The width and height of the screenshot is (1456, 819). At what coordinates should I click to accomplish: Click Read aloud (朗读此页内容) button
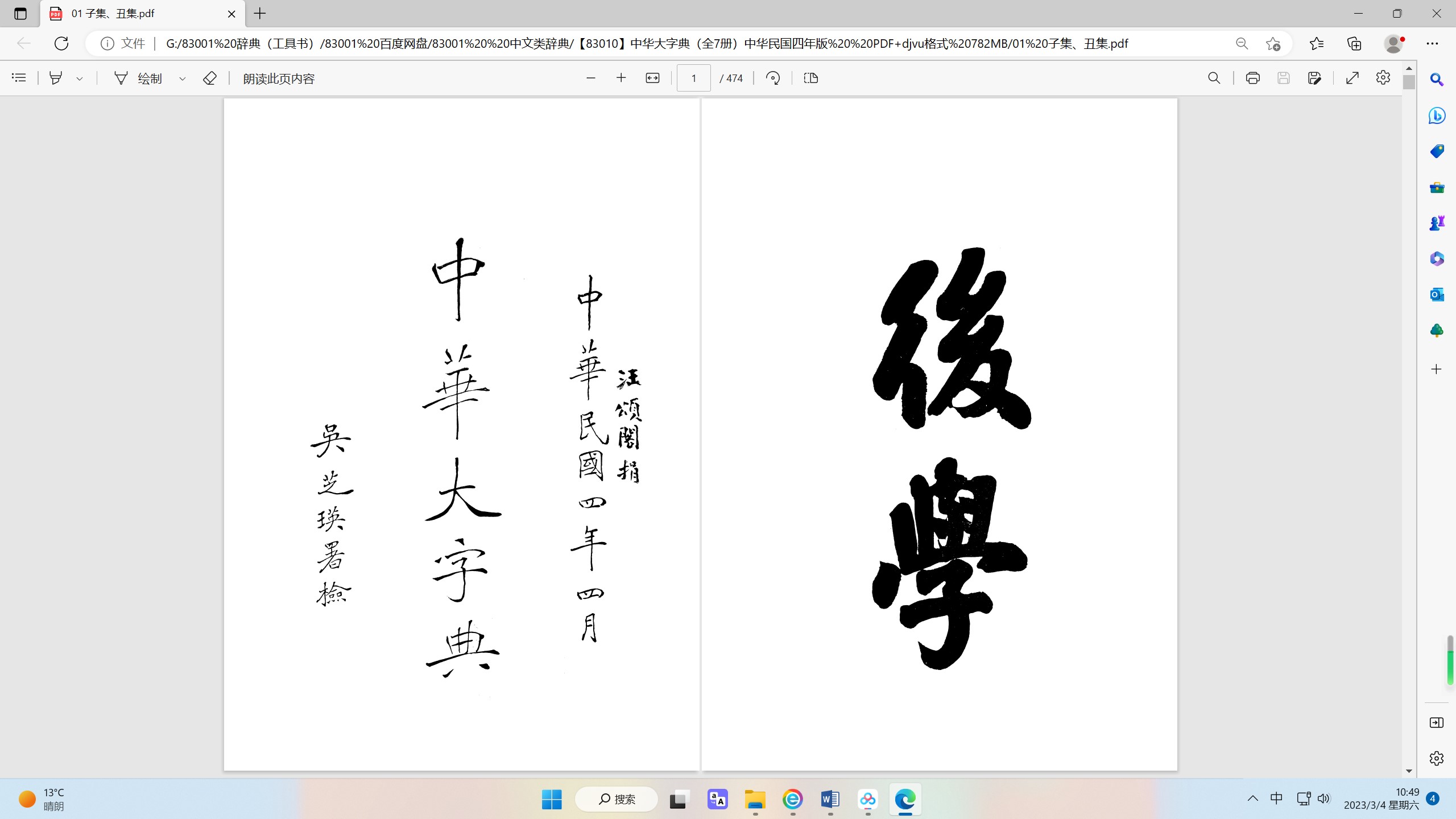pos(279,78)
